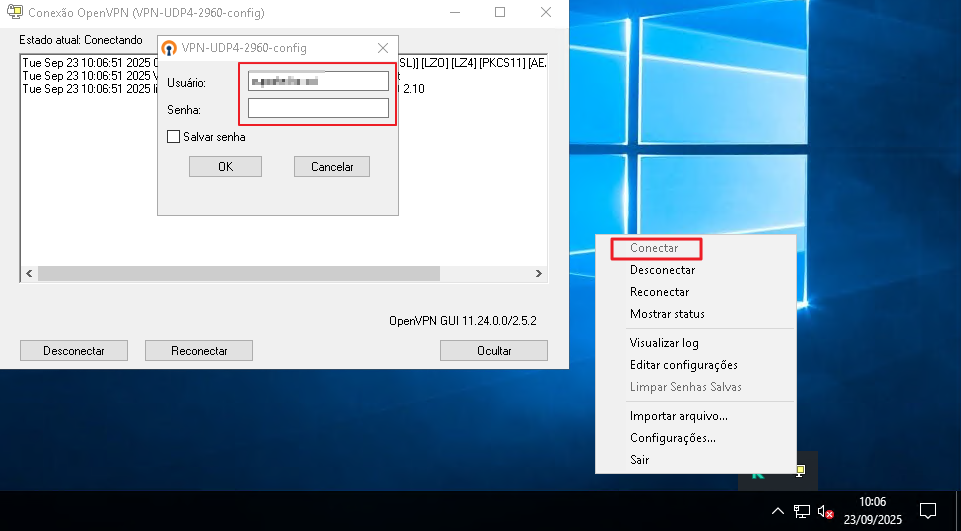Click the OpenVPN keyhole icon in credentials dialog

[169, 48]
